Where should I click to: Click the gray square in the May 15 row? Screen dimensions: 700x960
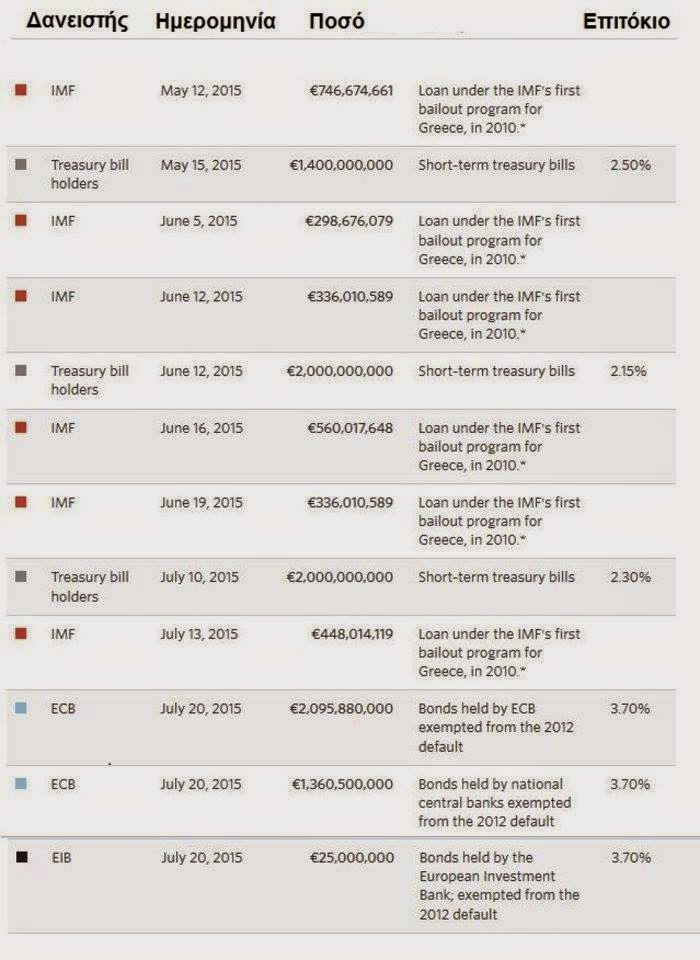21,165
